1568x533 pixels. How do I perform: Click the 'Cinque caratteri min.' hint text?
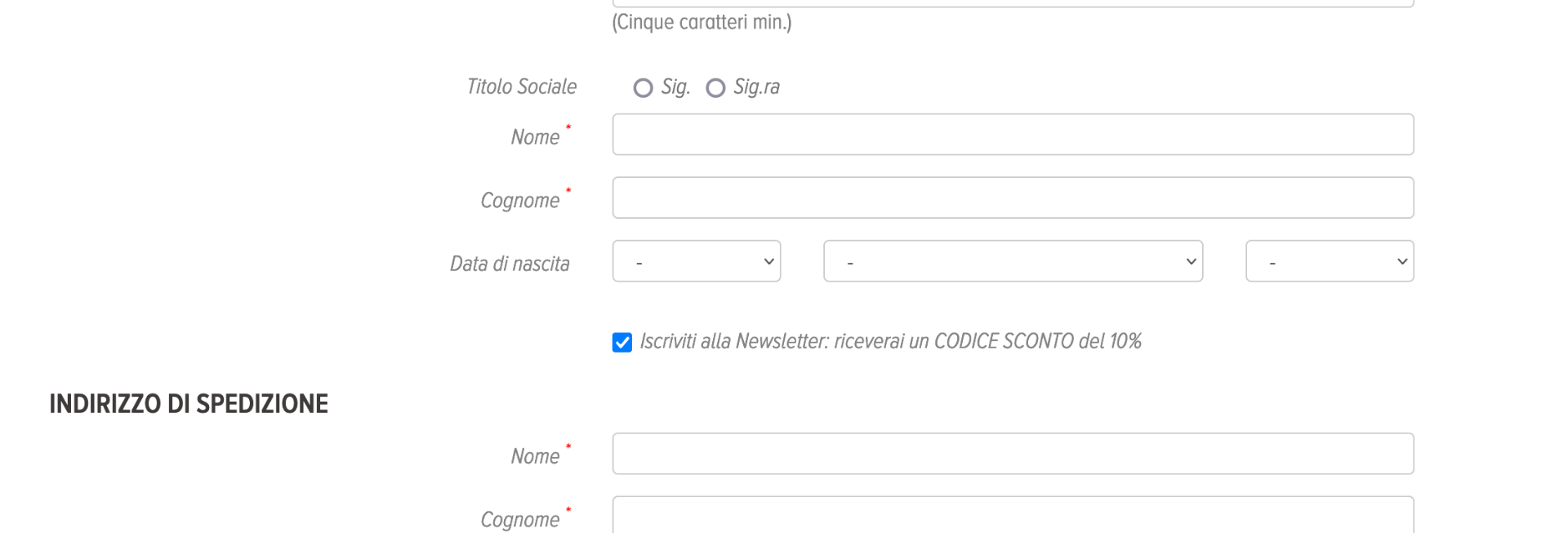pyautogui.click(x=702, y=22)
